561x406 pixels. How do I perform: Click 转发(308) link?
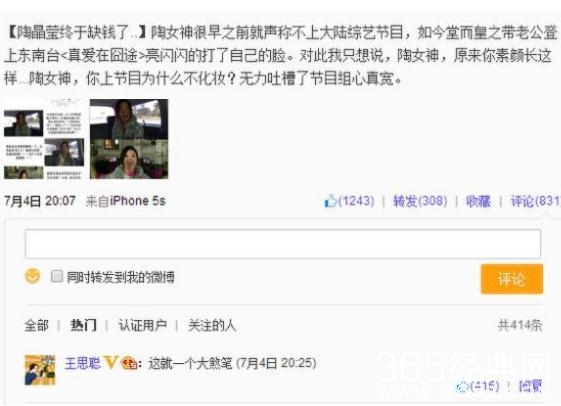pos(420,201)
